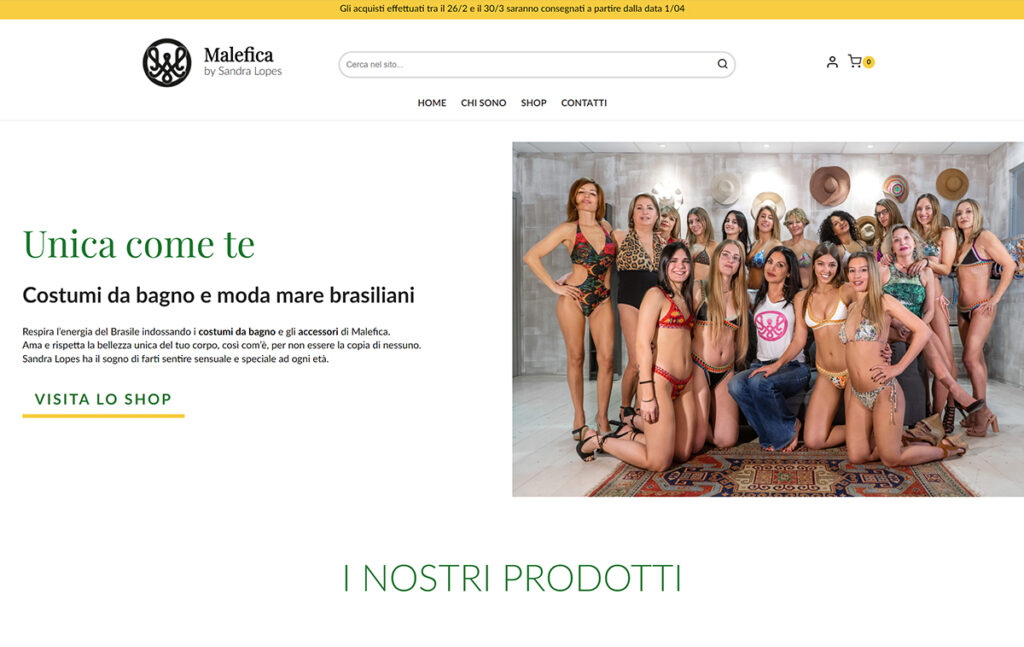Click the 'by Sandra Lopes' tagline
Viewport: 1024px width, 647px height.
[243, 71]
